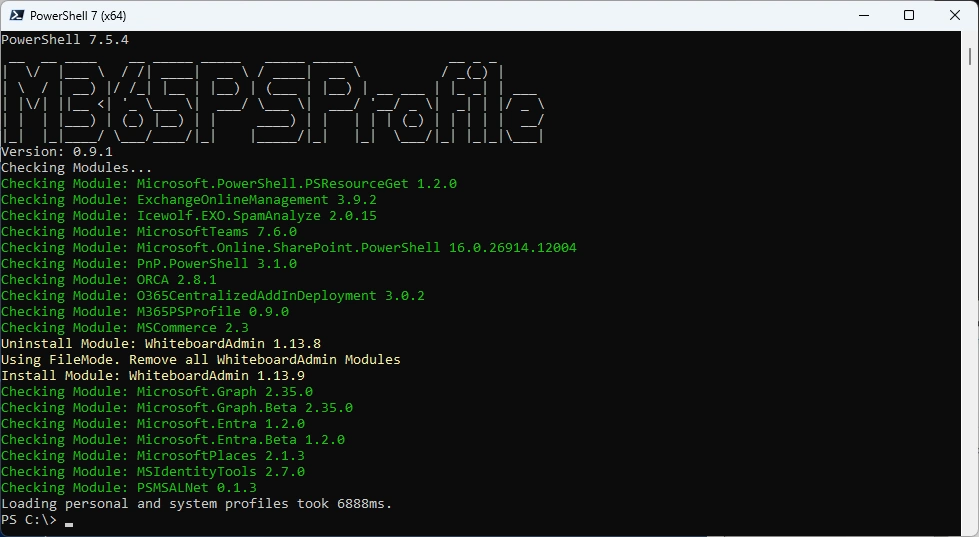The image size is (979, 537).
Task: Click the PowerShell icon in the title bar
Action: coord(16,16)
